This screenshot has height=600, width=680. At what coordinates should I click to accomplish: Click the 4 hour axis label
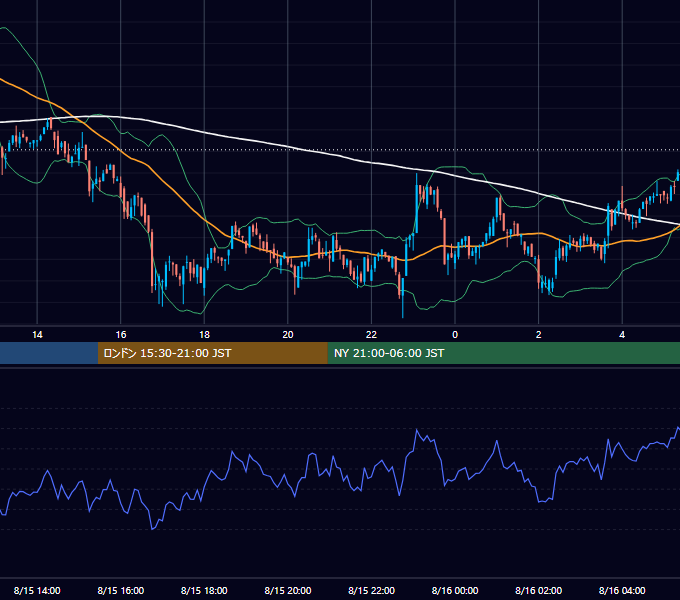click(x=622, y=335)
